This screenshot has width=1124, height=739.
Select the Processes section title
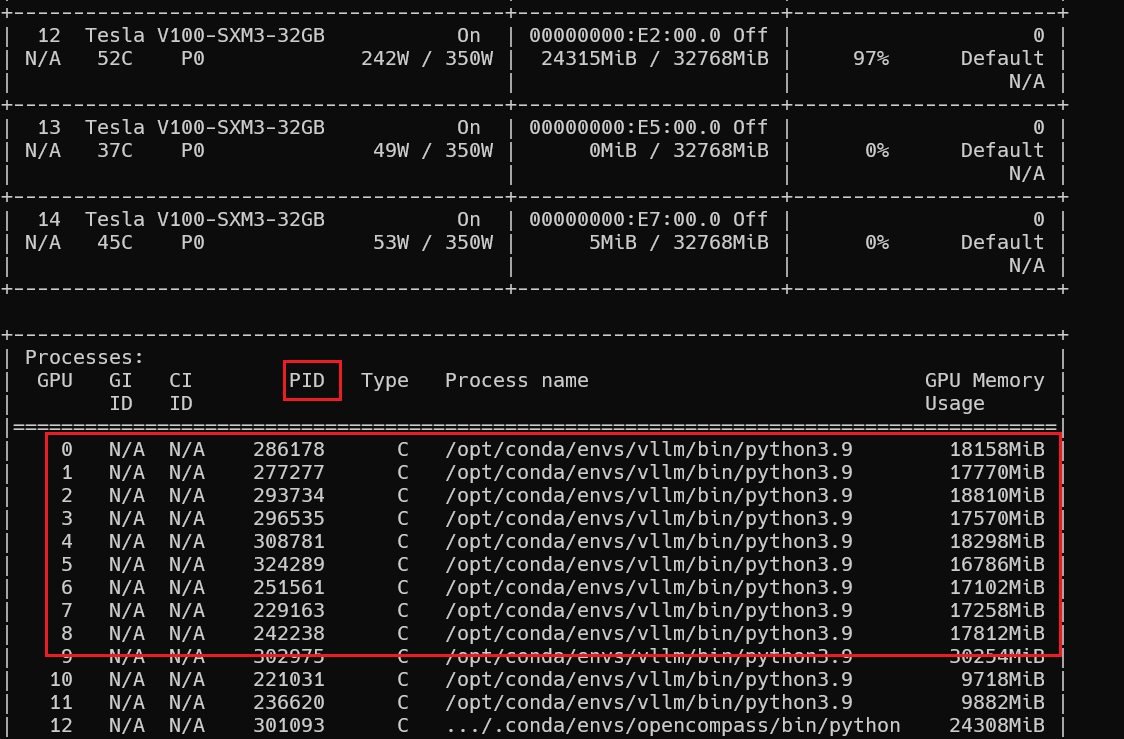click(x=83, y=357)
